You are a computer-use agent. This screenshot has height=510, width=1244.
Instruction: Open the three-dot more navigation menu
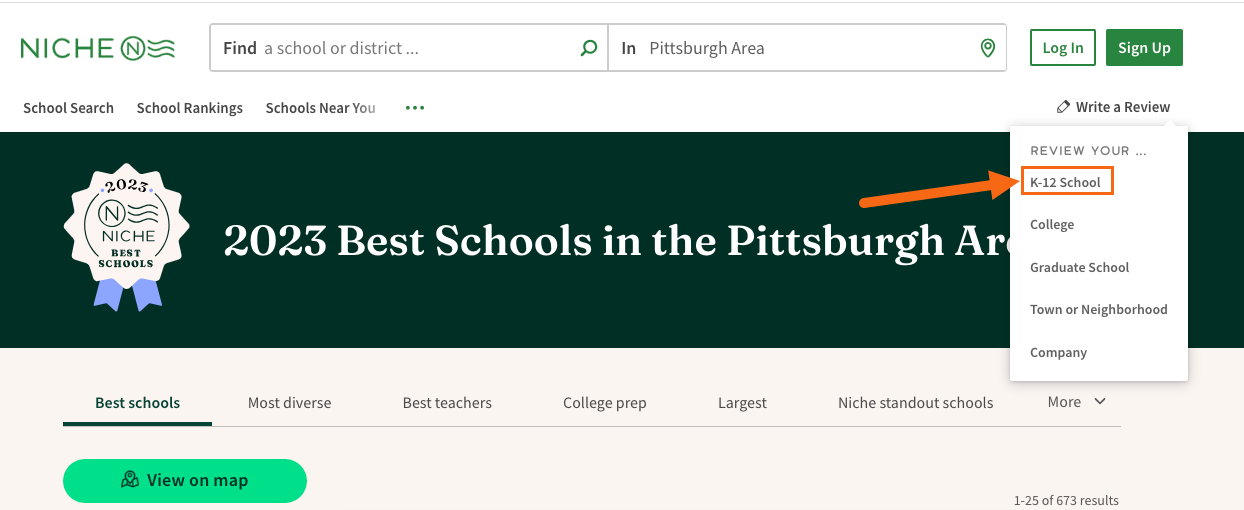(415, 108)
